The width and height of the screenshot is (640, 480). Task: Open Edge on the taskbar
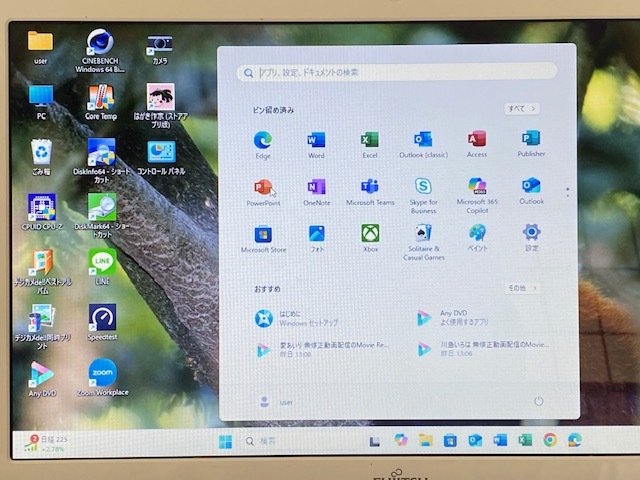coord(575,440)
